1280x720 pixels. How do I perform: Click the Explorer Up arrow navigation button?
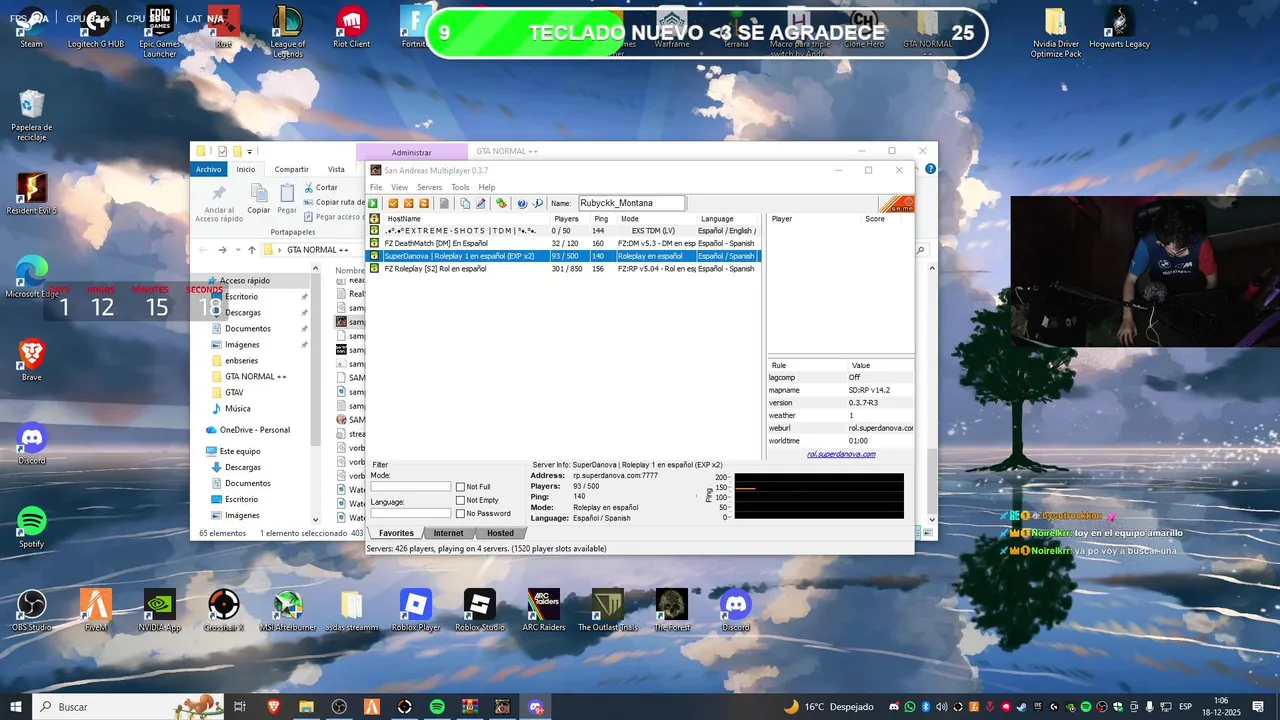click(x=252, y=250)
